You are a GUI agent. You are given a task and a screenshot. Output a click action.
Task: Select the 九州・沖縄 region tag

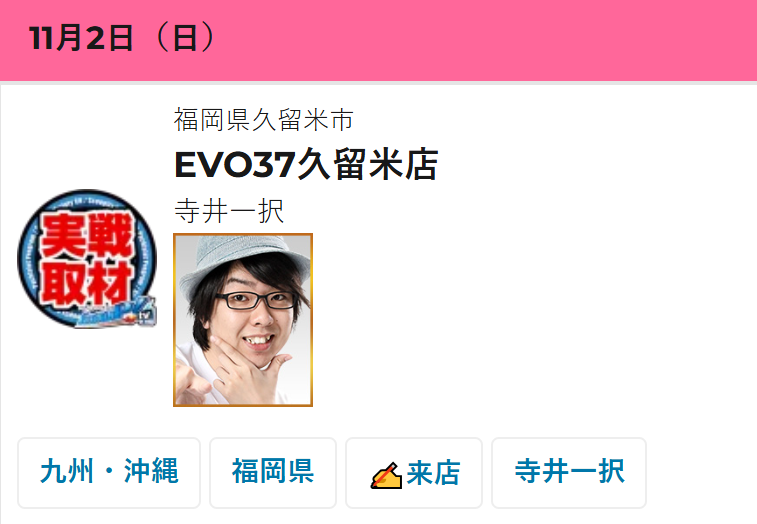click(109, 473)
